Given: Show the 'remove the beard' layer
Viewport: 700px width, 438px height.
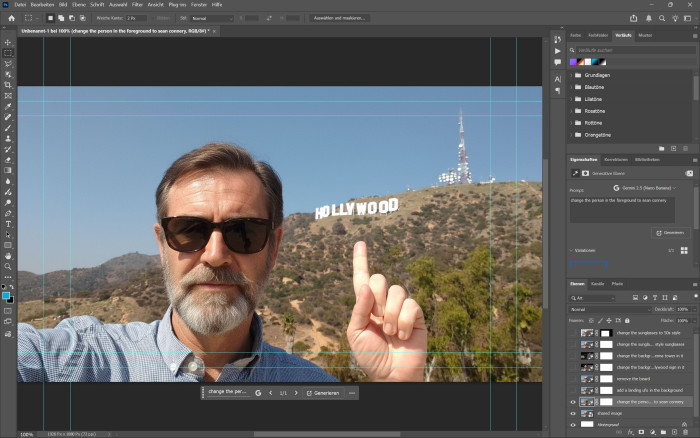Looking at the screenshot, I should coord(573,381).
